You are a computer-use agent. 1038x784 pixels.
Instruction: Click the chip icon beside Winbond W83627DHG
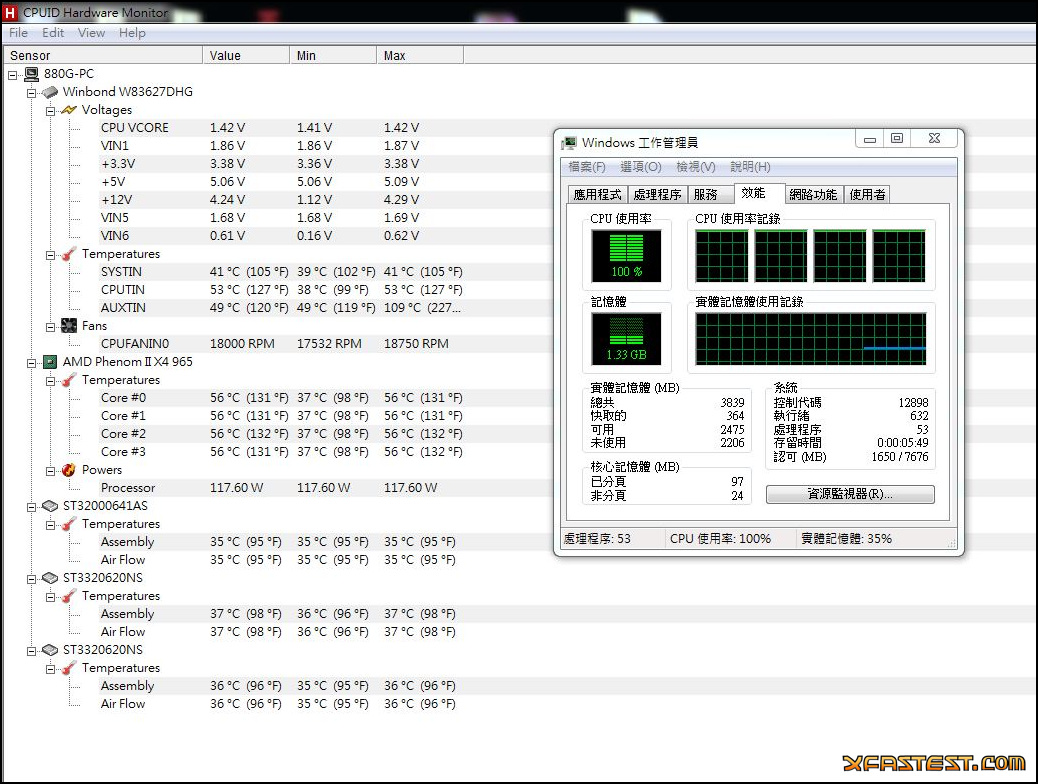point(50,92)
